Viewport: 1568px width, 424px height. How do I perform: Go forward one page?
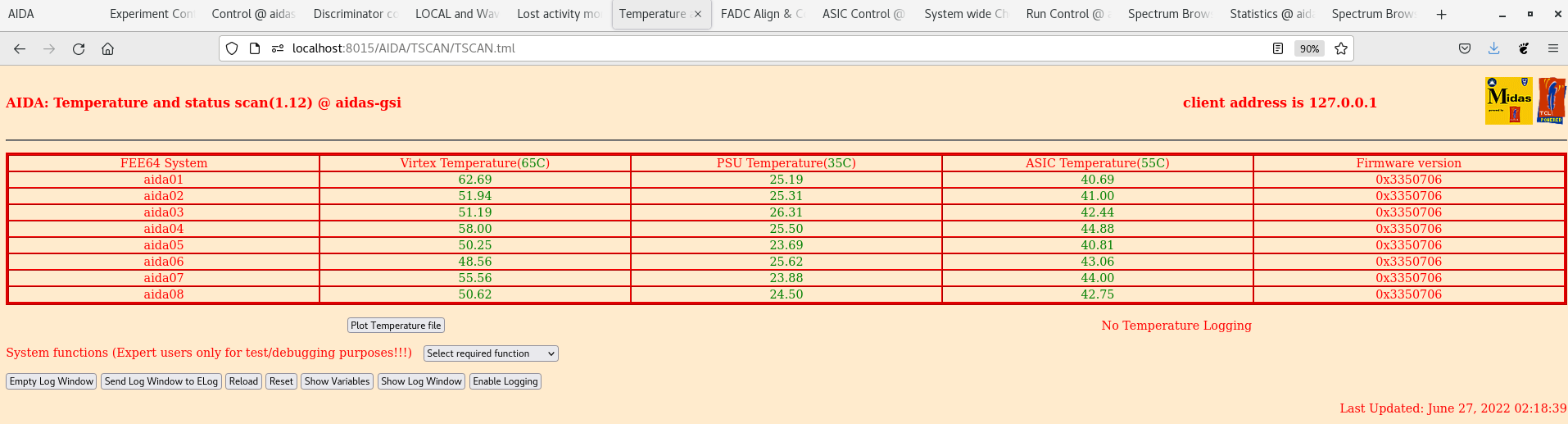[49, 49]
